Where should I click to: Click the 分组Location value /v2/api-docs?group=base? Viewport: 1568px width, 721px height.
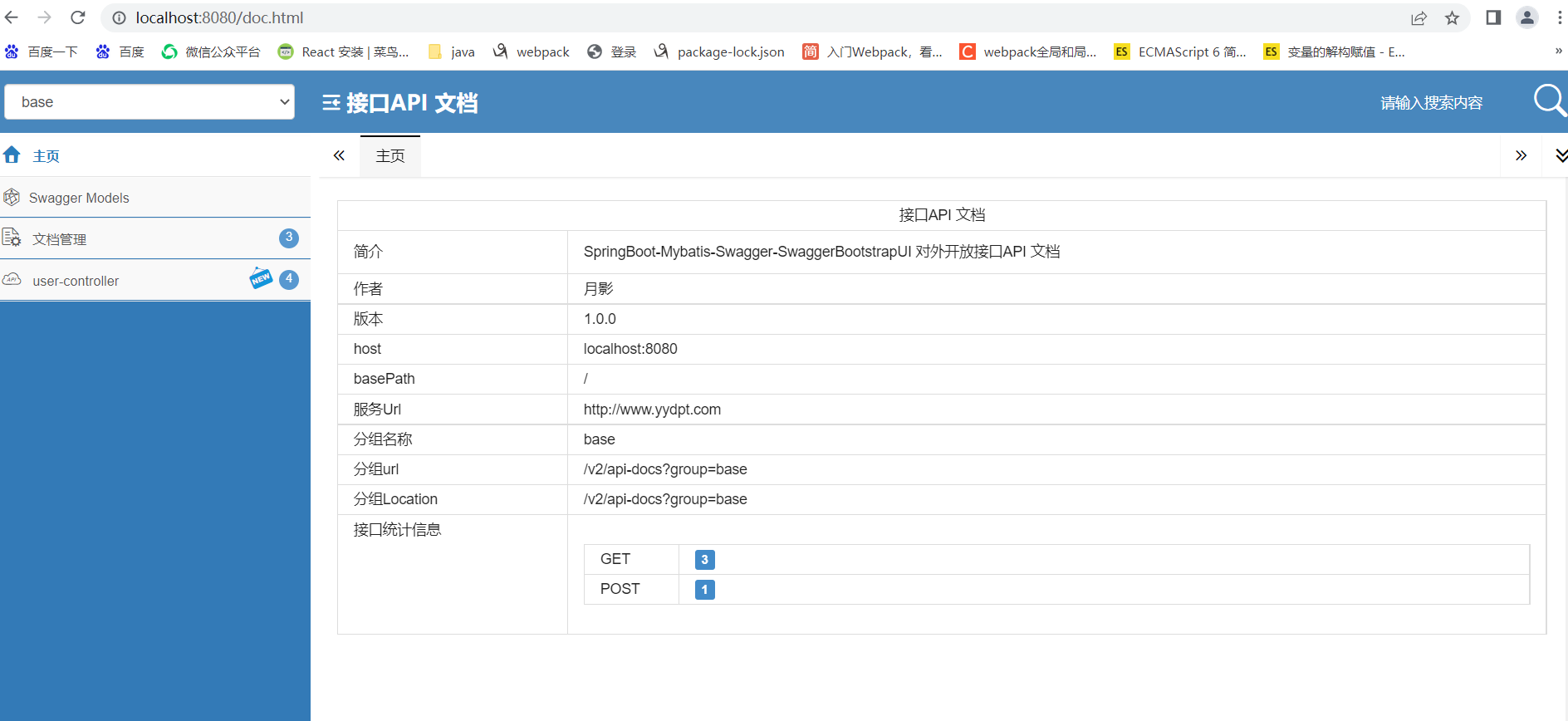tap(665, 499)
